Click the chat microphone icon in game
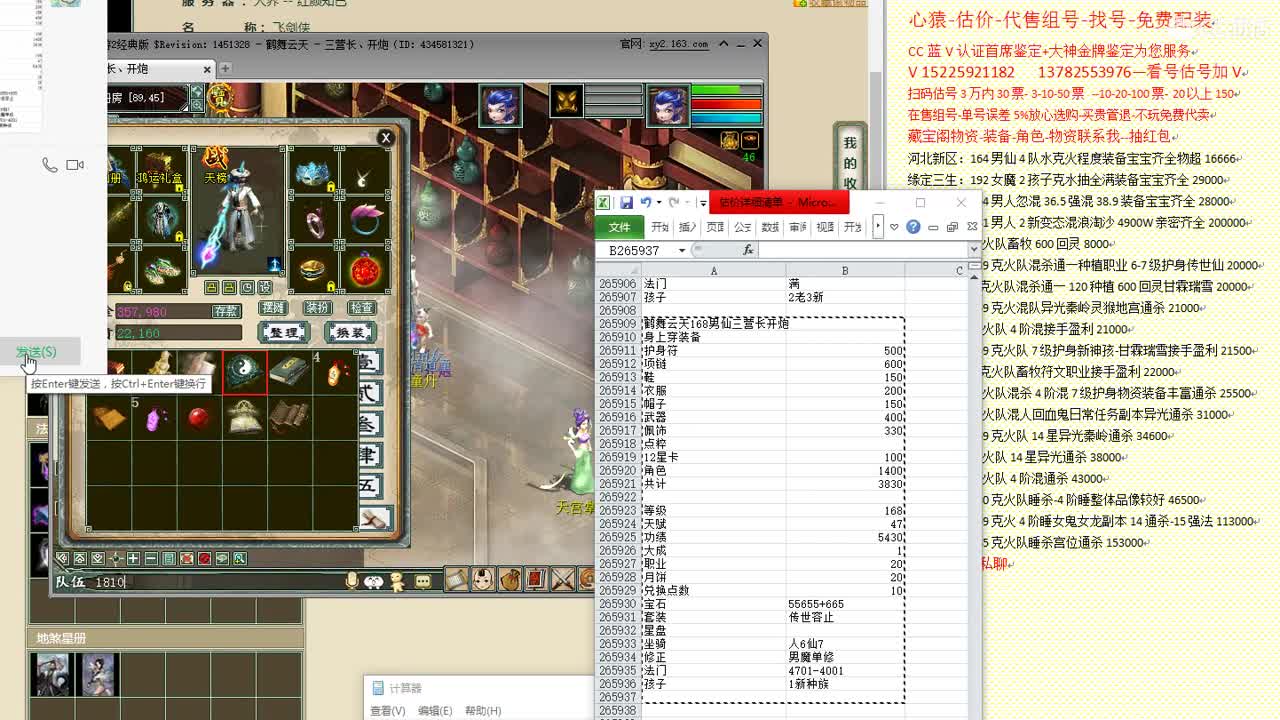The image size is (1280, 720). pos(352,580)
